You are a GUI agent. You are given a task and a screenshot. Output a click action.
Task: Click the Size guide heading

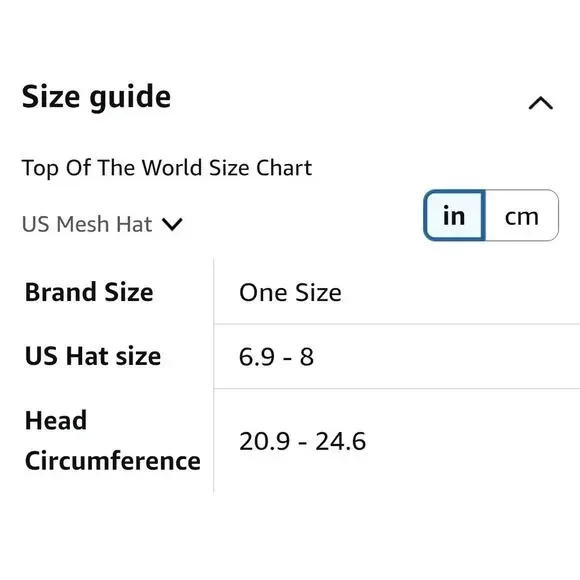pos(96,97)
